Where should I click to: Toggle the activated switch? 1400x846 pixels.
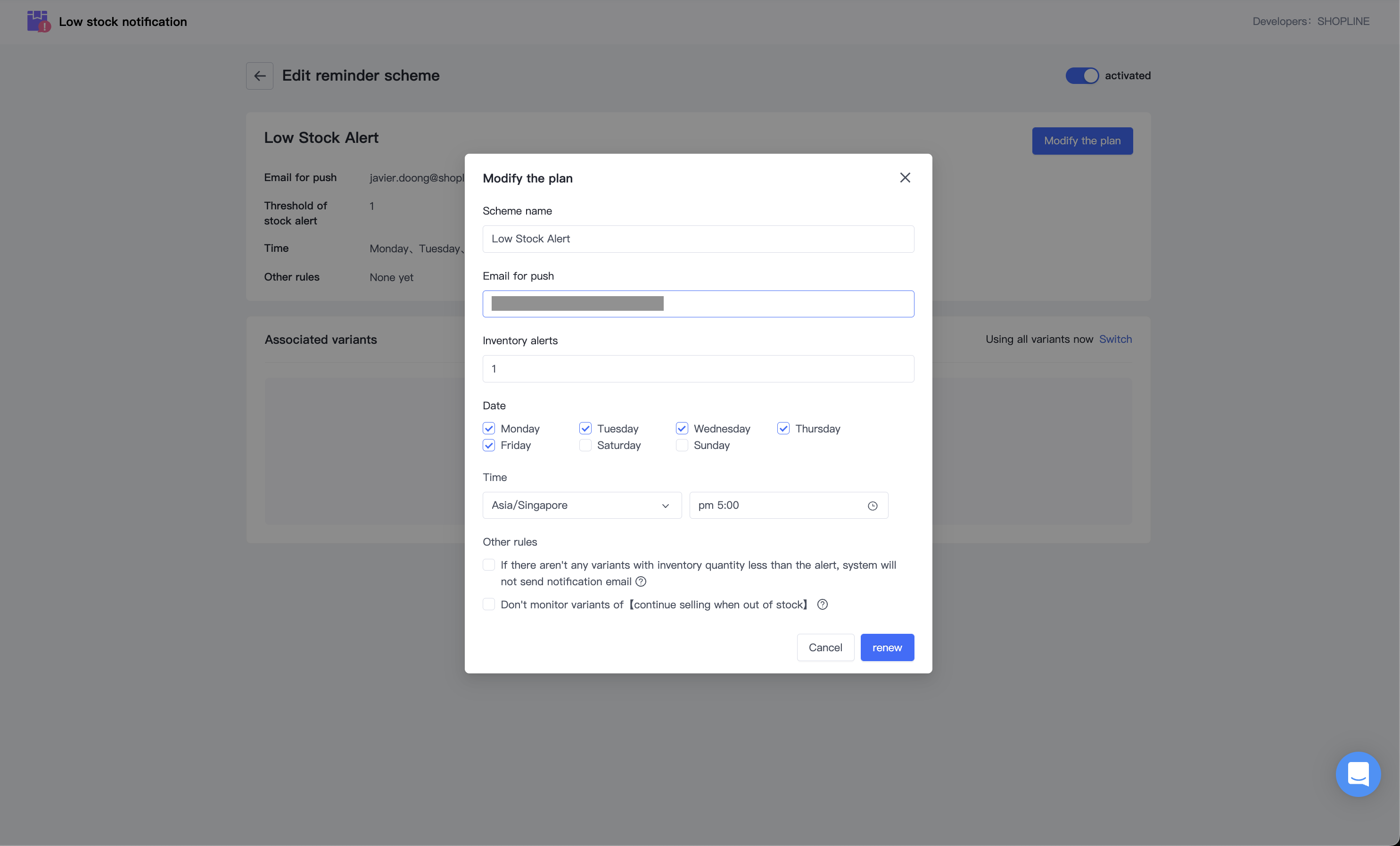point(1081,75)
